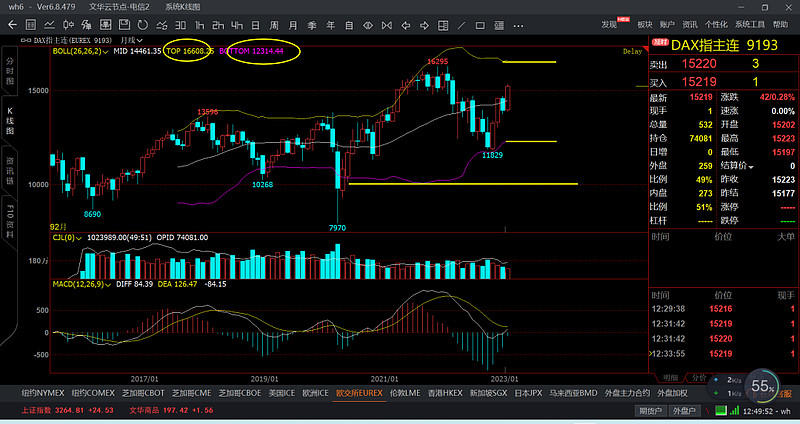800x424 pixels.
Task: Open the 个性化 menu
Action: point(716,24)
